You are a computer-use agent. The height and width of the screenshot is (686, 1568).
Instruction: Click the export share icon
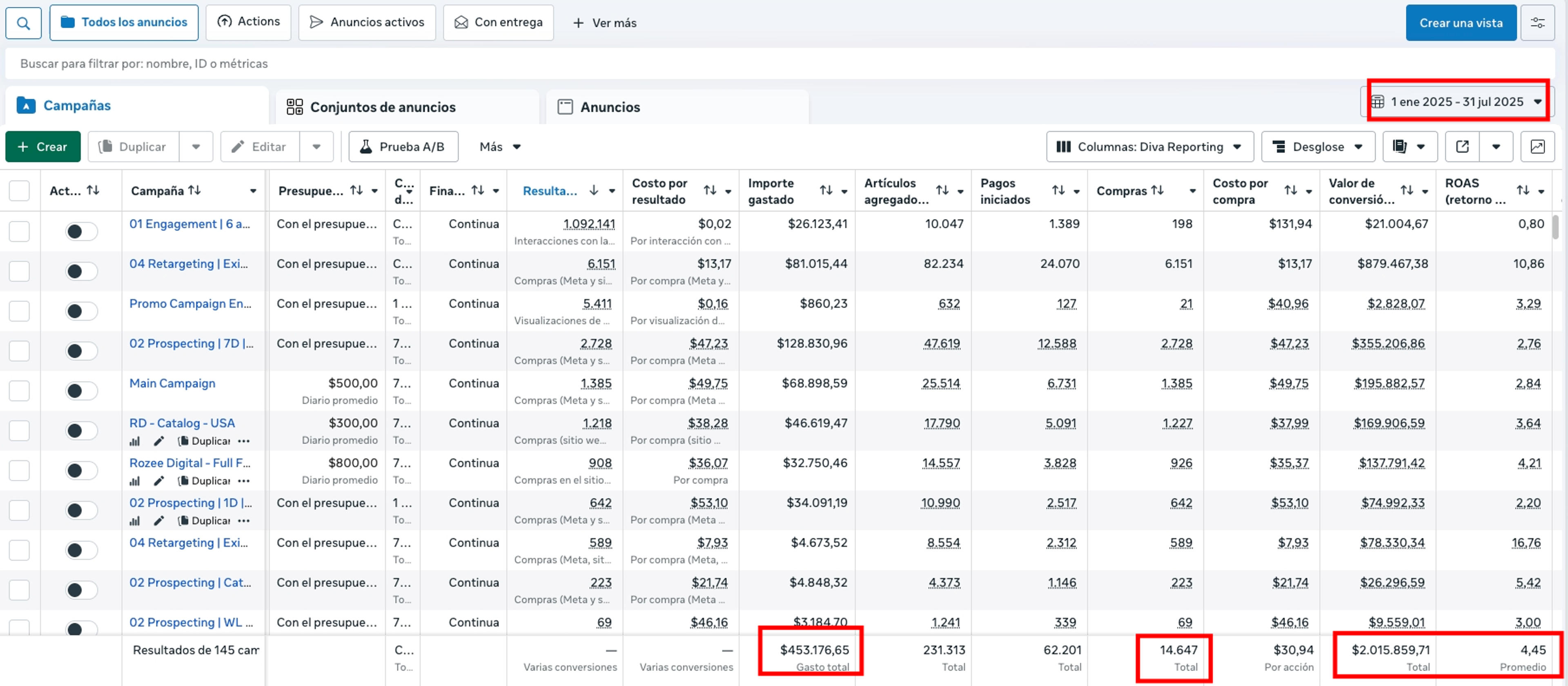[1462, 147]
